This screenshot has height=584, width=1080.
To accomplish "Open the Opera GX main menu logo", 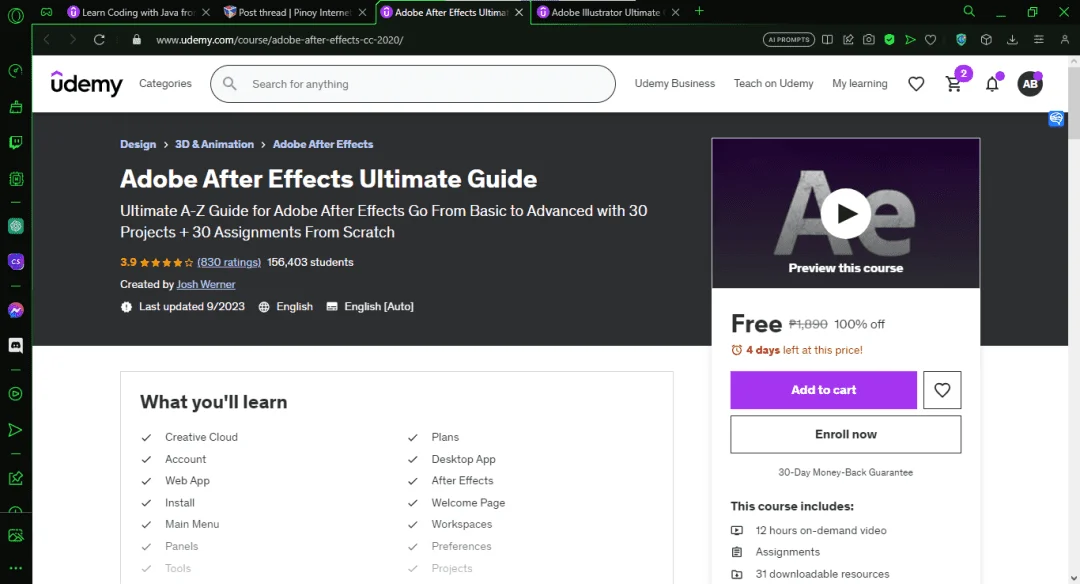I will [x=15, y=14].
